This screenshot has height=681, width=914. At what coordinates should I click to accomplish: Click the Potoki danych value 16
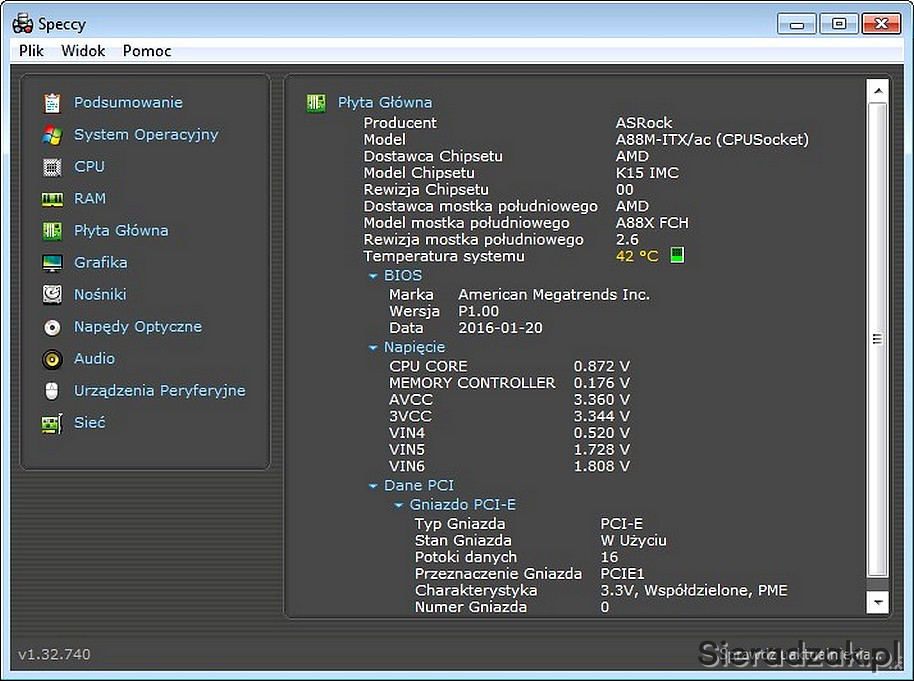[609, 557]
